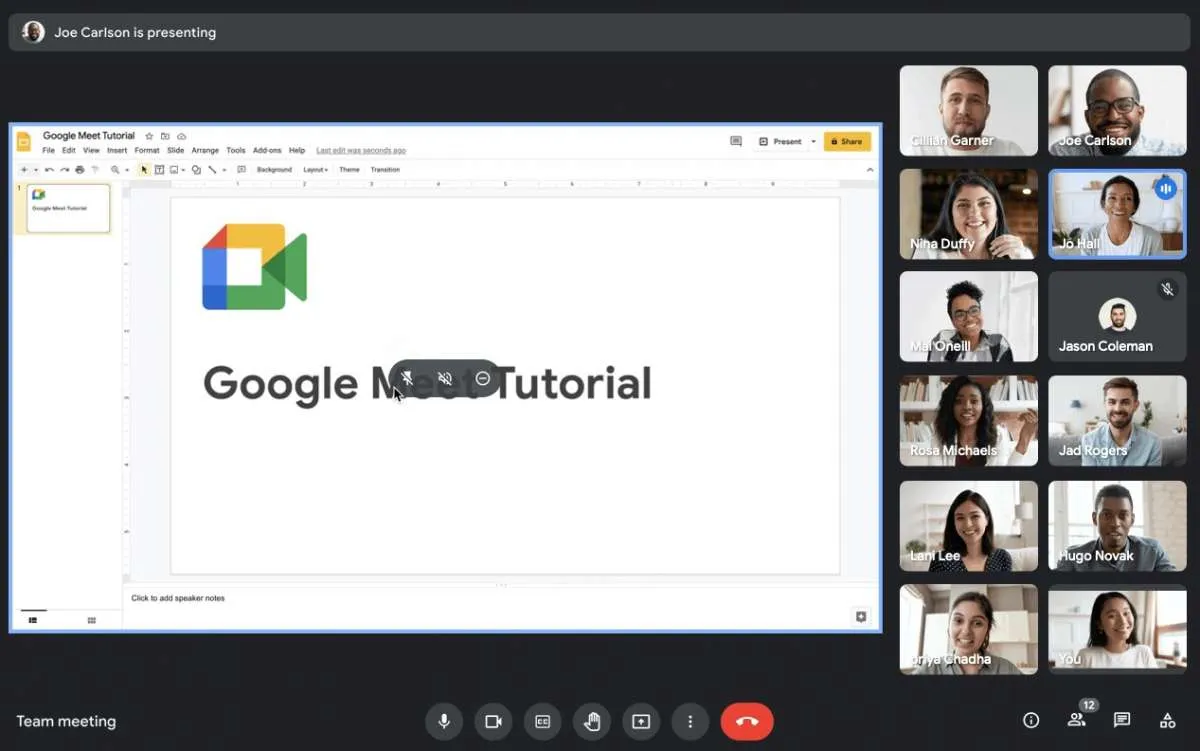Select the Line tool

[212, 169]
